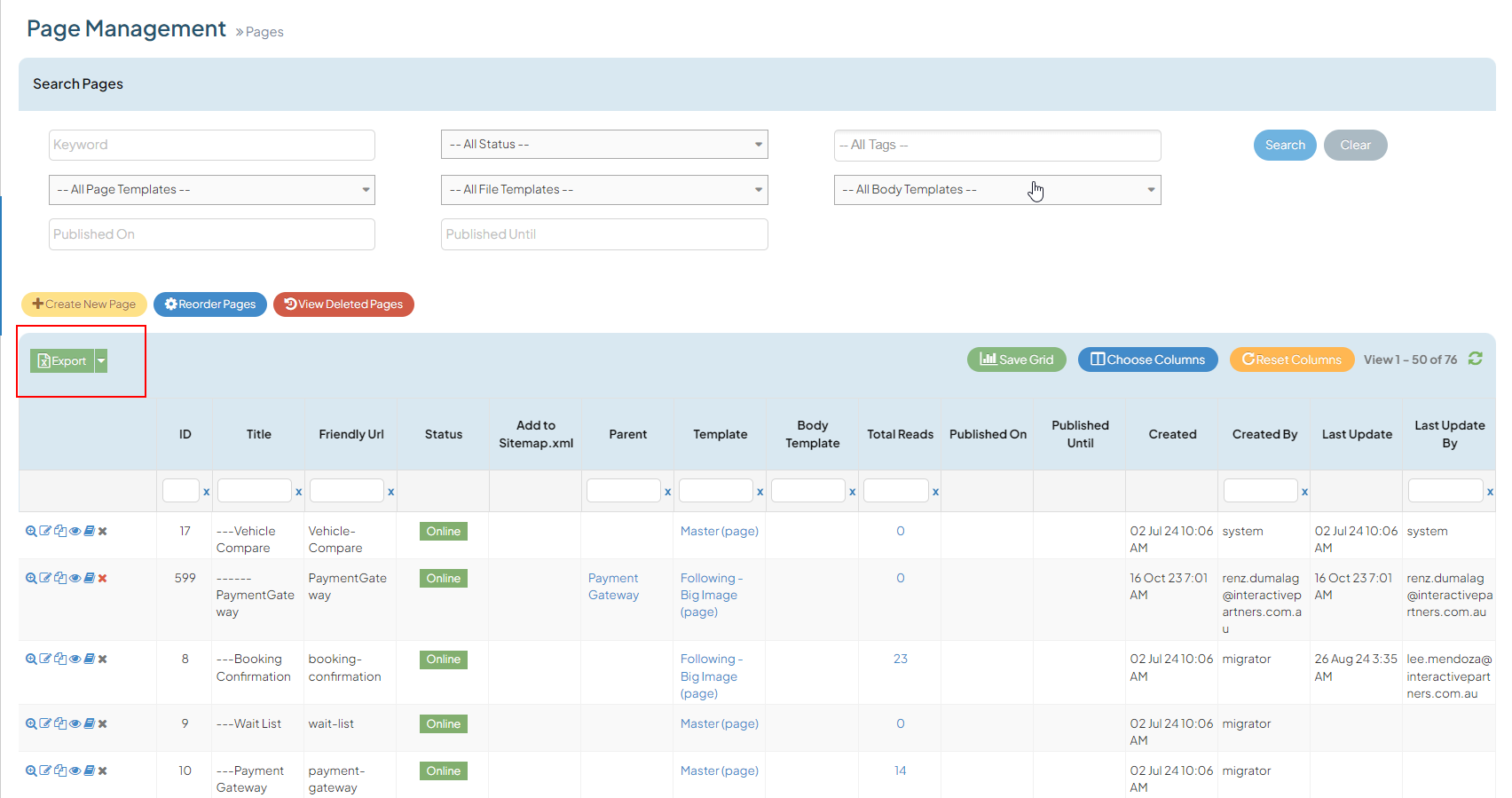The width and height of the screenshot is (1512, 798).
Task: Sort by the Title column header
Action: click(x=258, y=434)
